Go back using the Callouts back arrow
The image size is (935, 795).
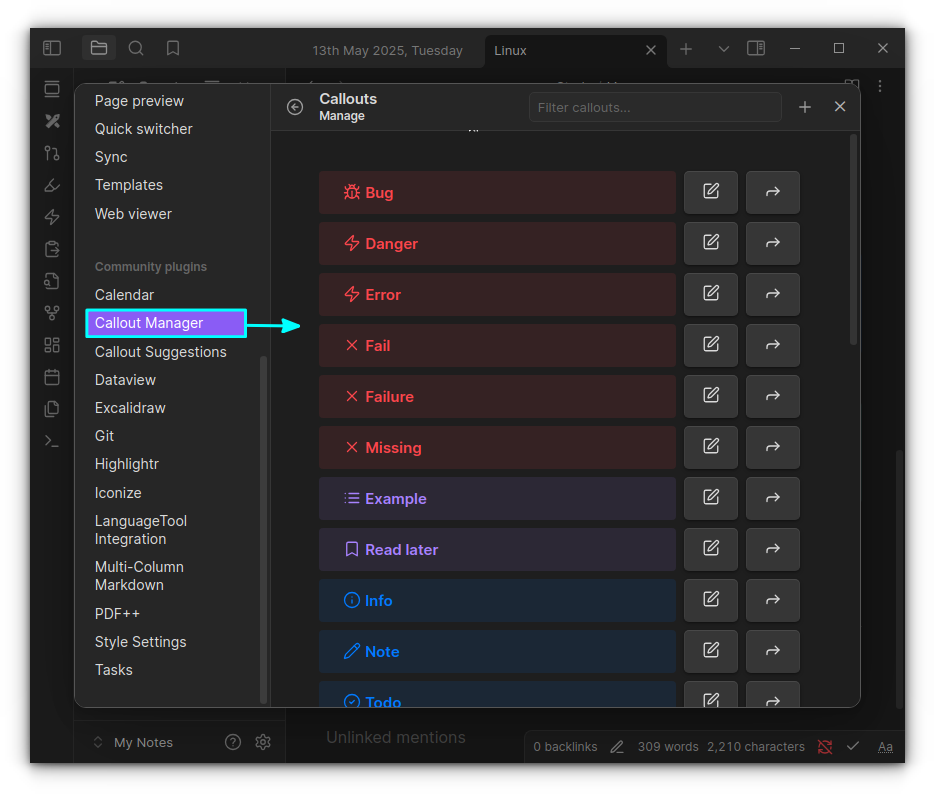click(x=295, y=107)
